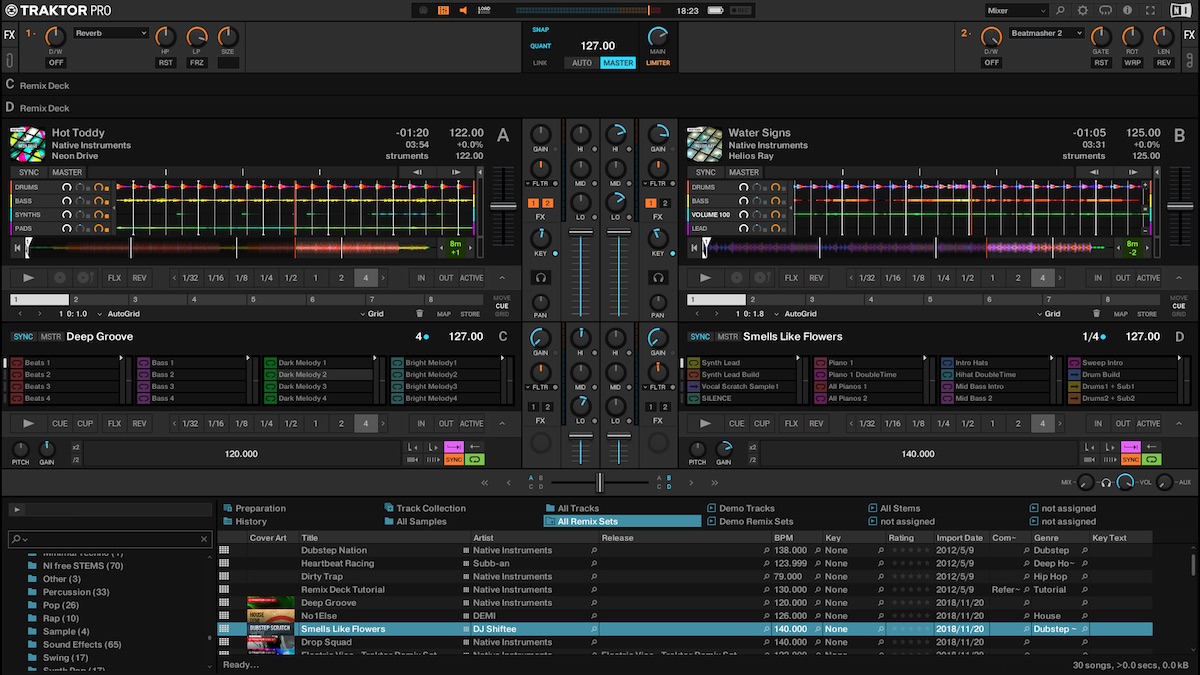The height and width of the screenshot is (675, 1200).
Task: Toggle the audio speaker indicator in header
Action: click(x=463, y=10)
